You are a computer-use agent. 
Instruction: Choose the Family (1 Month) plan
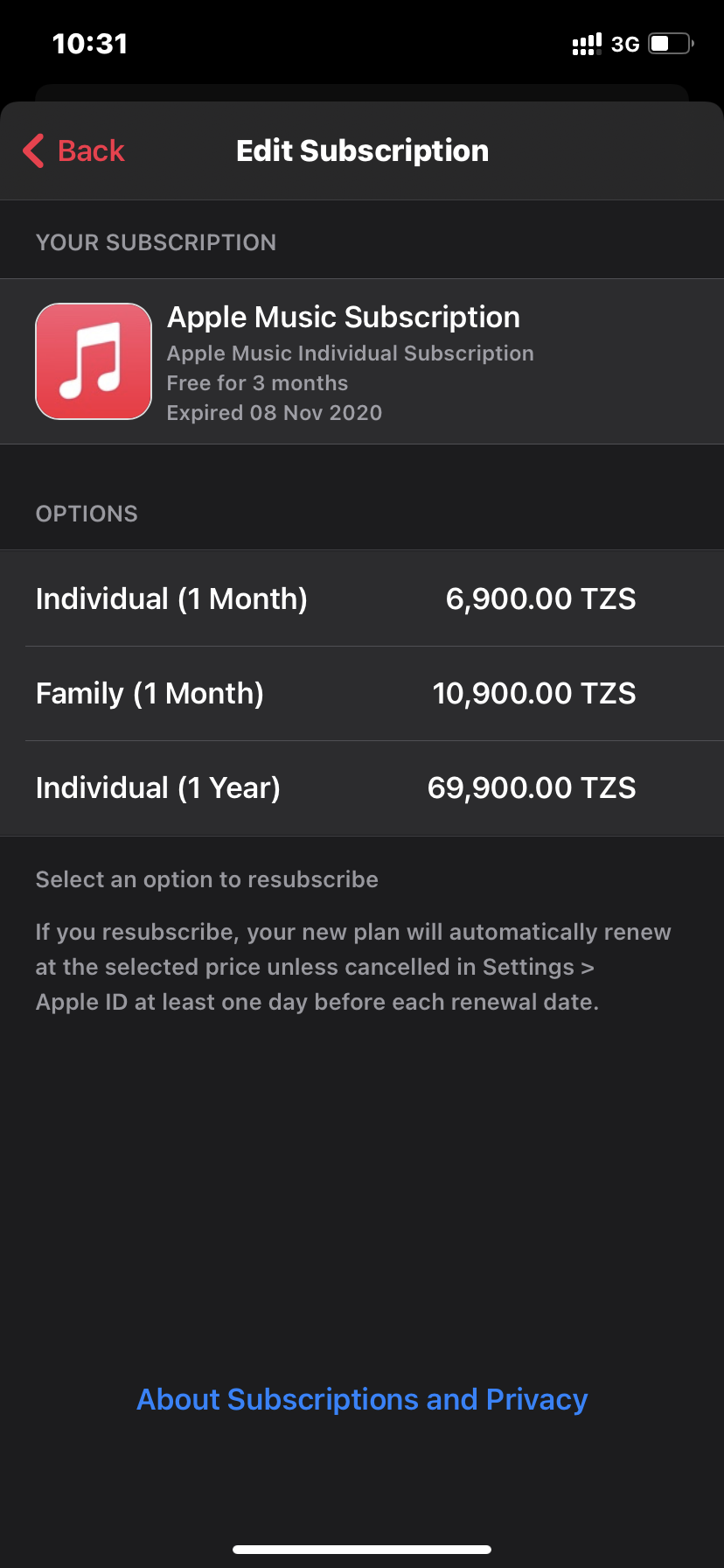150,693
